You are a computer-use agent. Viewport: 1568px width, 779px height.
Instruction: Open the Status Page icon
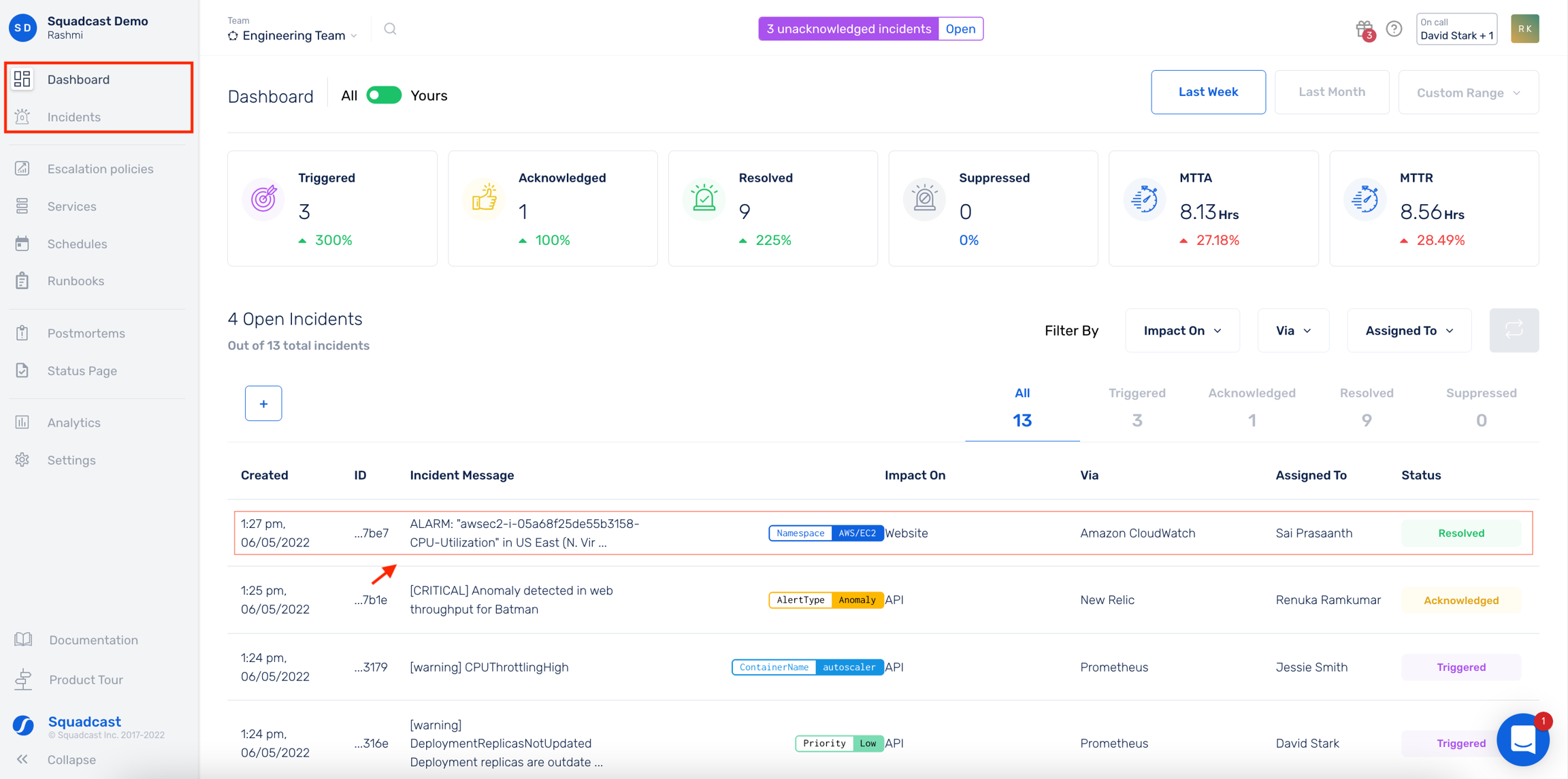pos(22,370)
